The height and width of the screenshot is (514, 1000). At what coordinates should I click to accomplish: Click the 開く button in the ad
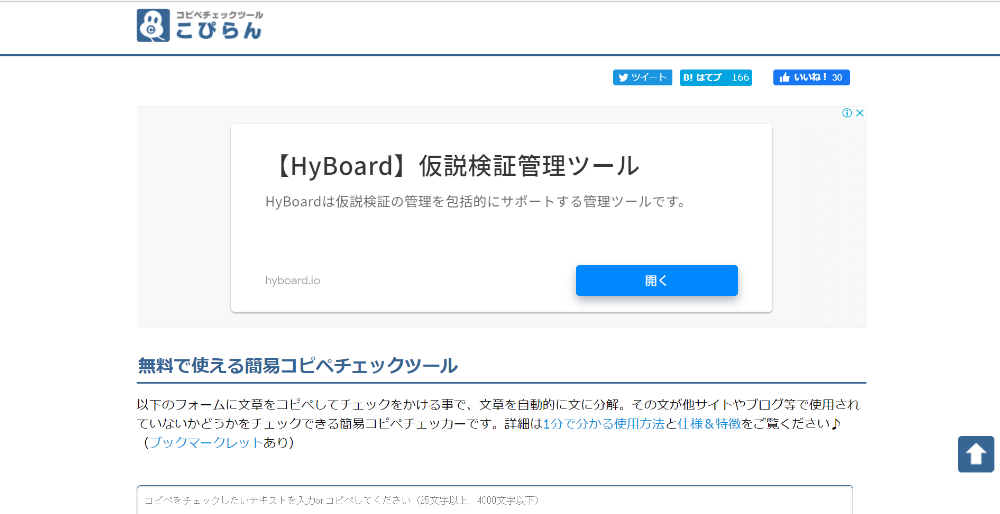point(656,281)
